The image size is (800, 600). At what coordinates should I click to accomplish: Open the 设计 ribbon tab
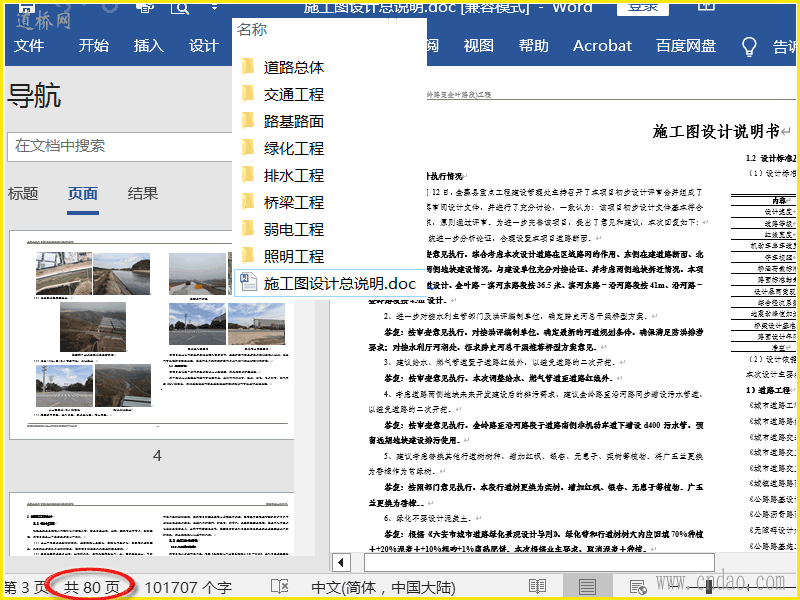[204, 46]
